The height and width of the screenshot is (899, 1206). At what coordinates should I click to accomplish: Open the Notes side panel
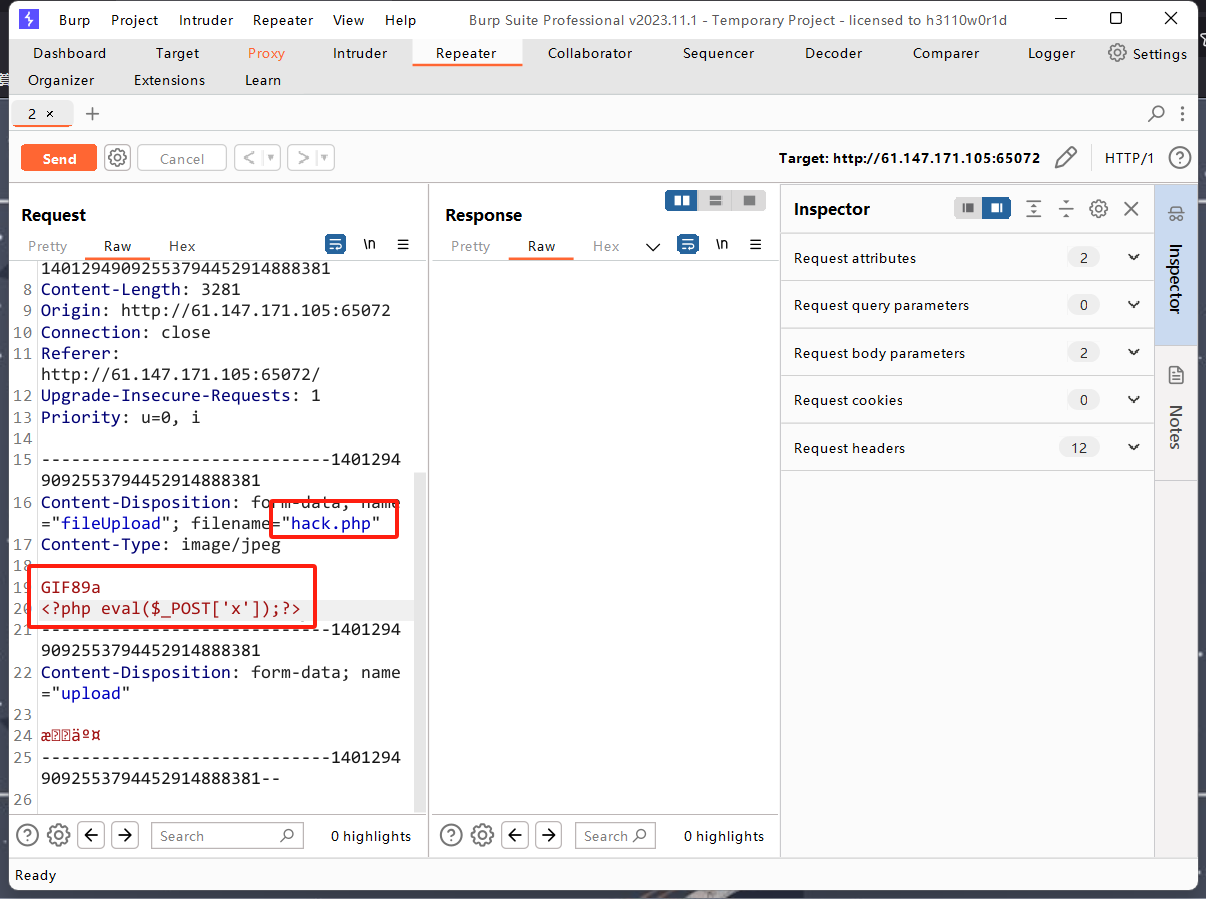tap(1175, 412)
